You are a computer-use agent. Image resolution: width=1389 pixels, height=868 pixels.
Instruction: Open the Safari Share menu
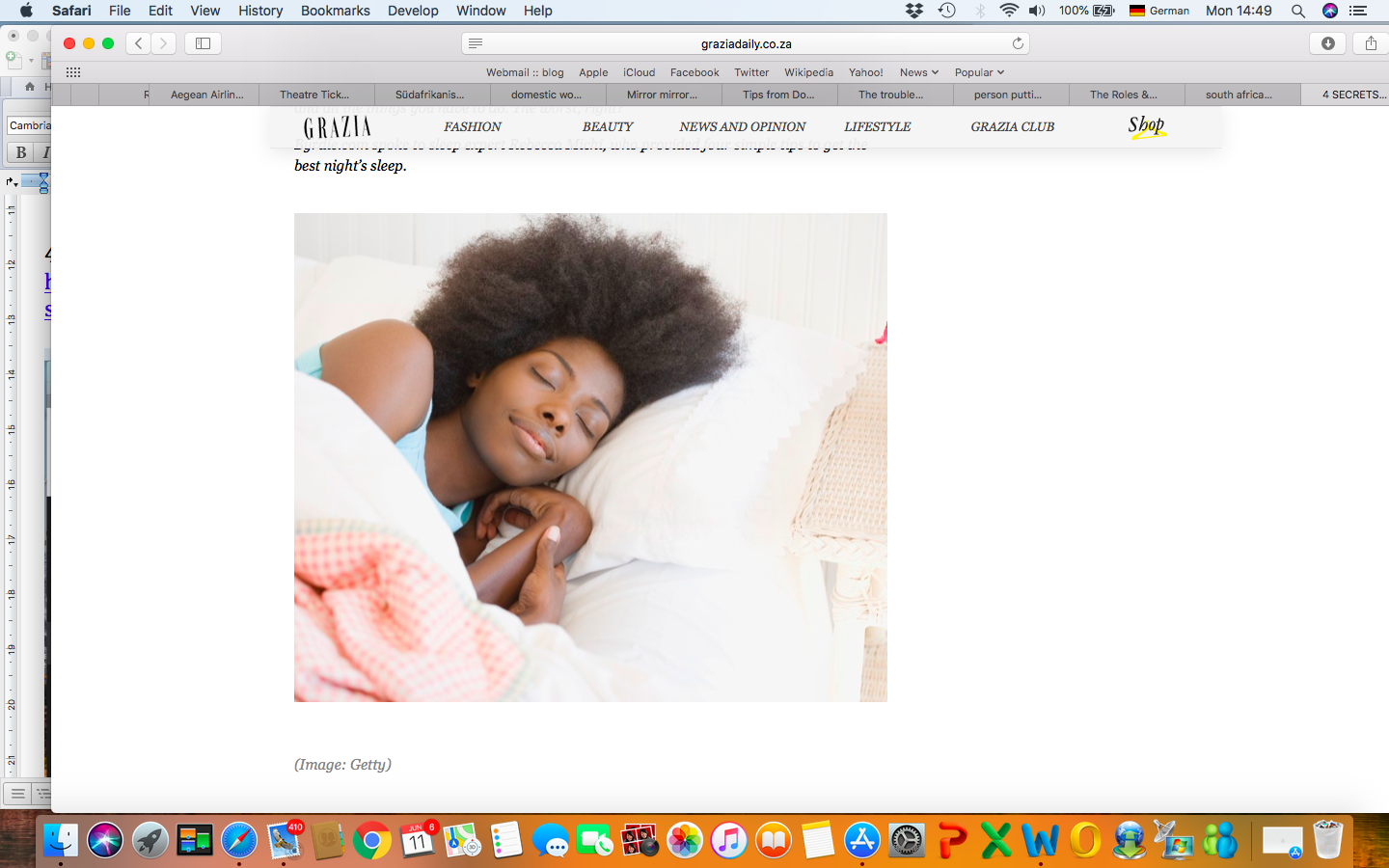click(x=1371, y=43)
